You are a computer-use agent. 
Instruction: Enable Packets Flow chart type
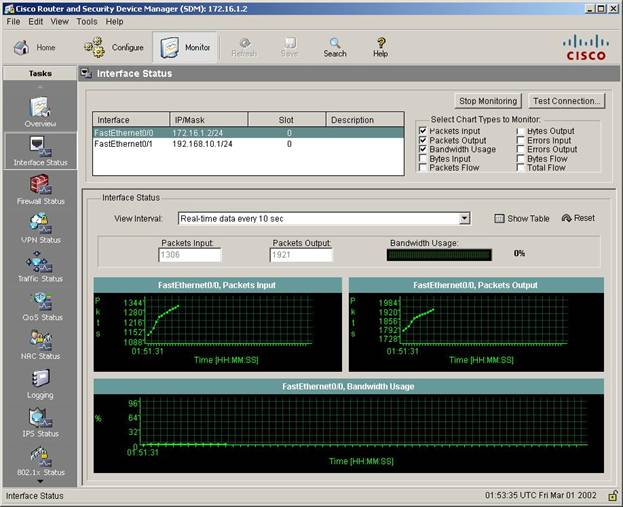pyautogui.click(x=423, y=167)
